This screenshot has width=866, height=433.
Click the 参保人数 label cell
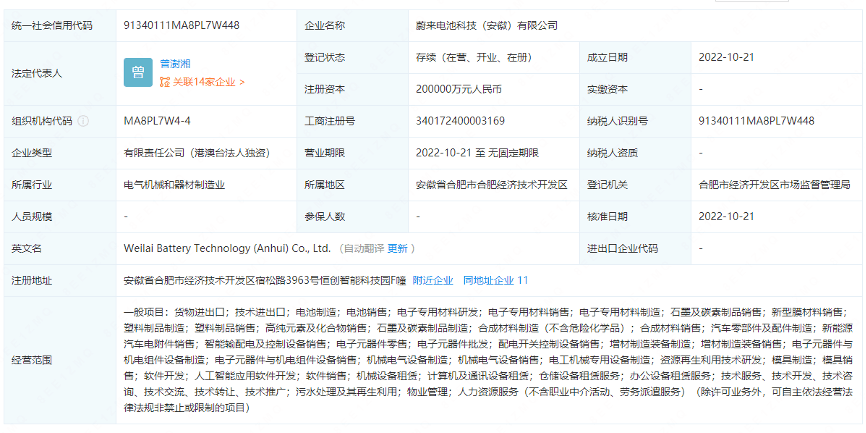pos(352,216)
